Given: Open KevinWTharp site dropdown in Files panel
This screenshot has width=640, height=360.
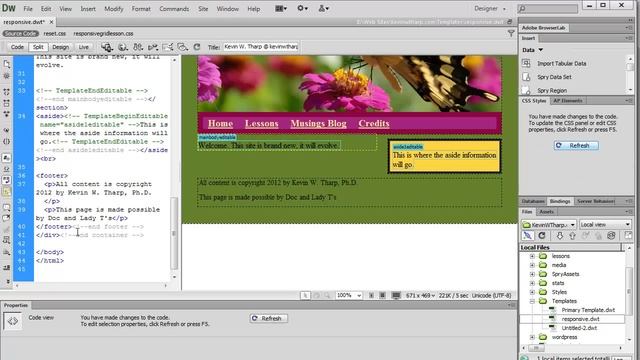Looking at the screenshot, I should pyautogui.click(x=549, y=224).
